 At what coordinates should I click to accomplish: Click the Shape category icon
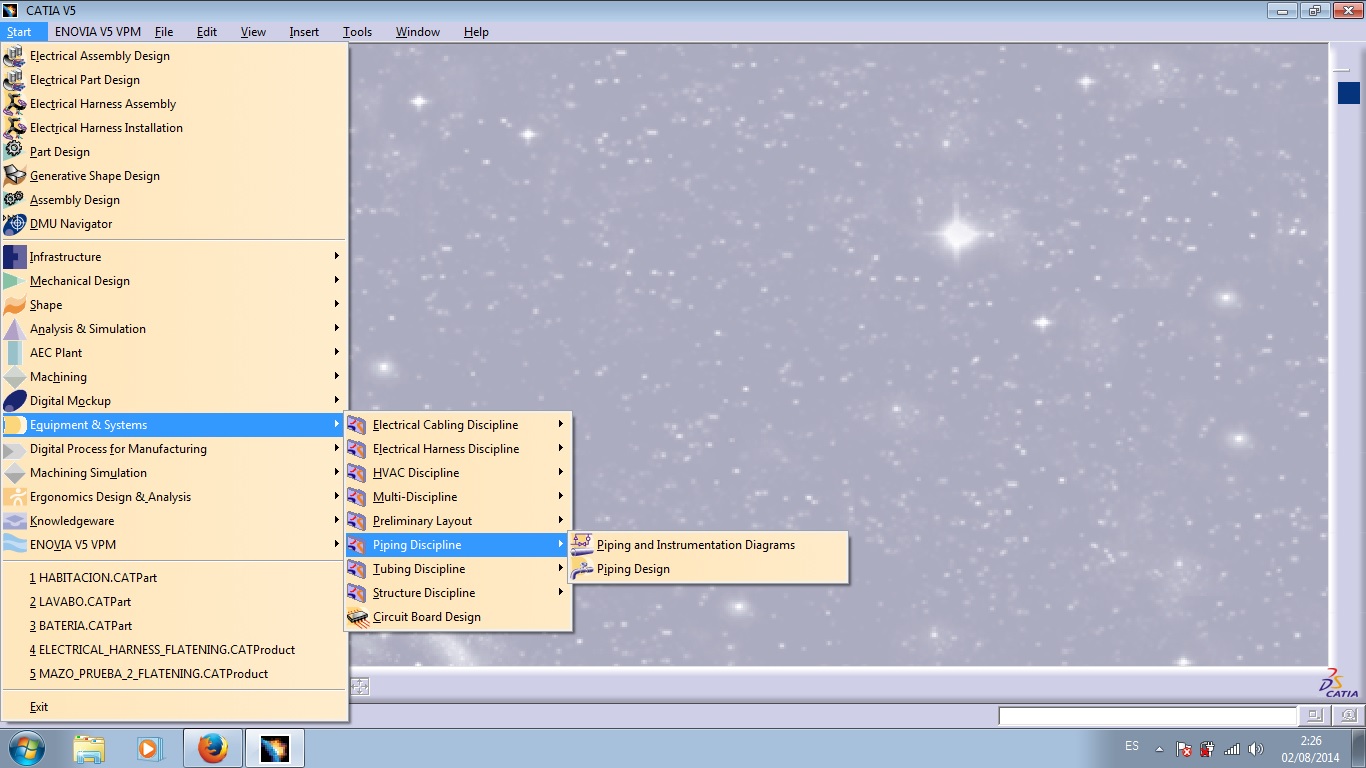[14, 305]
